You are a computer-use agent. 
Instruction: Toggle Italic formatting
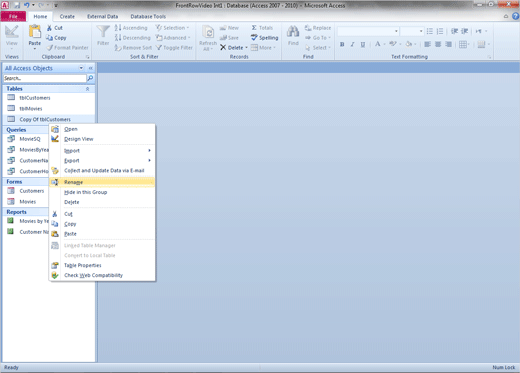(x=352, y=44)
